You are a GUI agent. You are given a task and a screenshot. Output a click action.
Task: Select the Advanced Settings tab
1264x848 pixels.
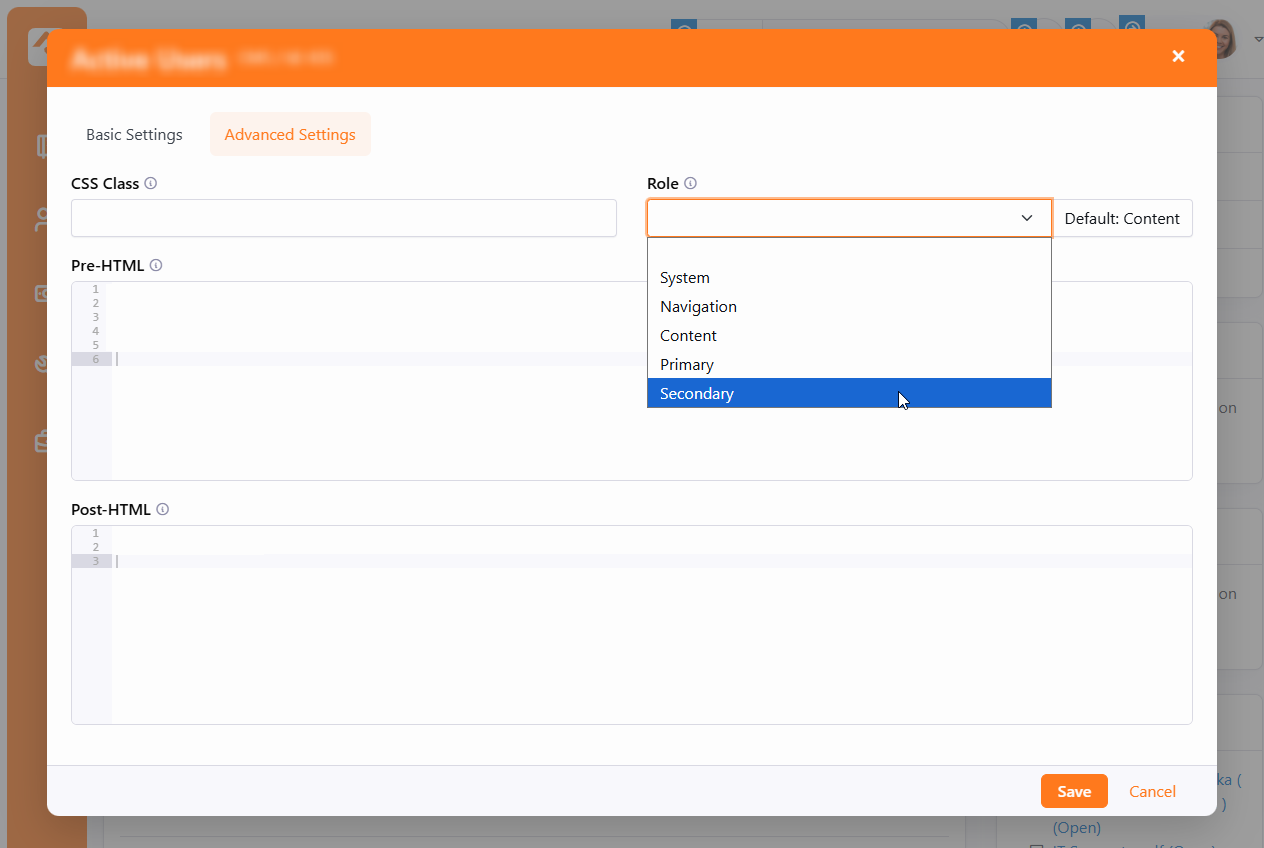click(290, 134)
